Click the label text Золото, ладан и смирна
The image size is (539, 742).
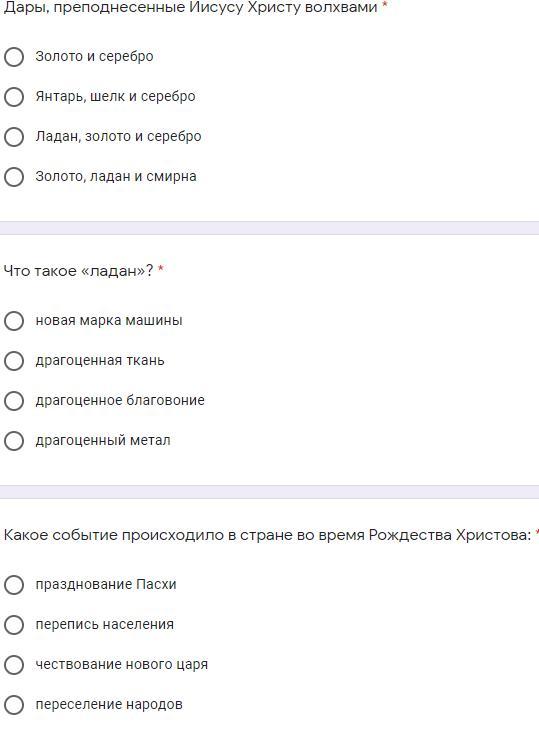pos(116,177)
